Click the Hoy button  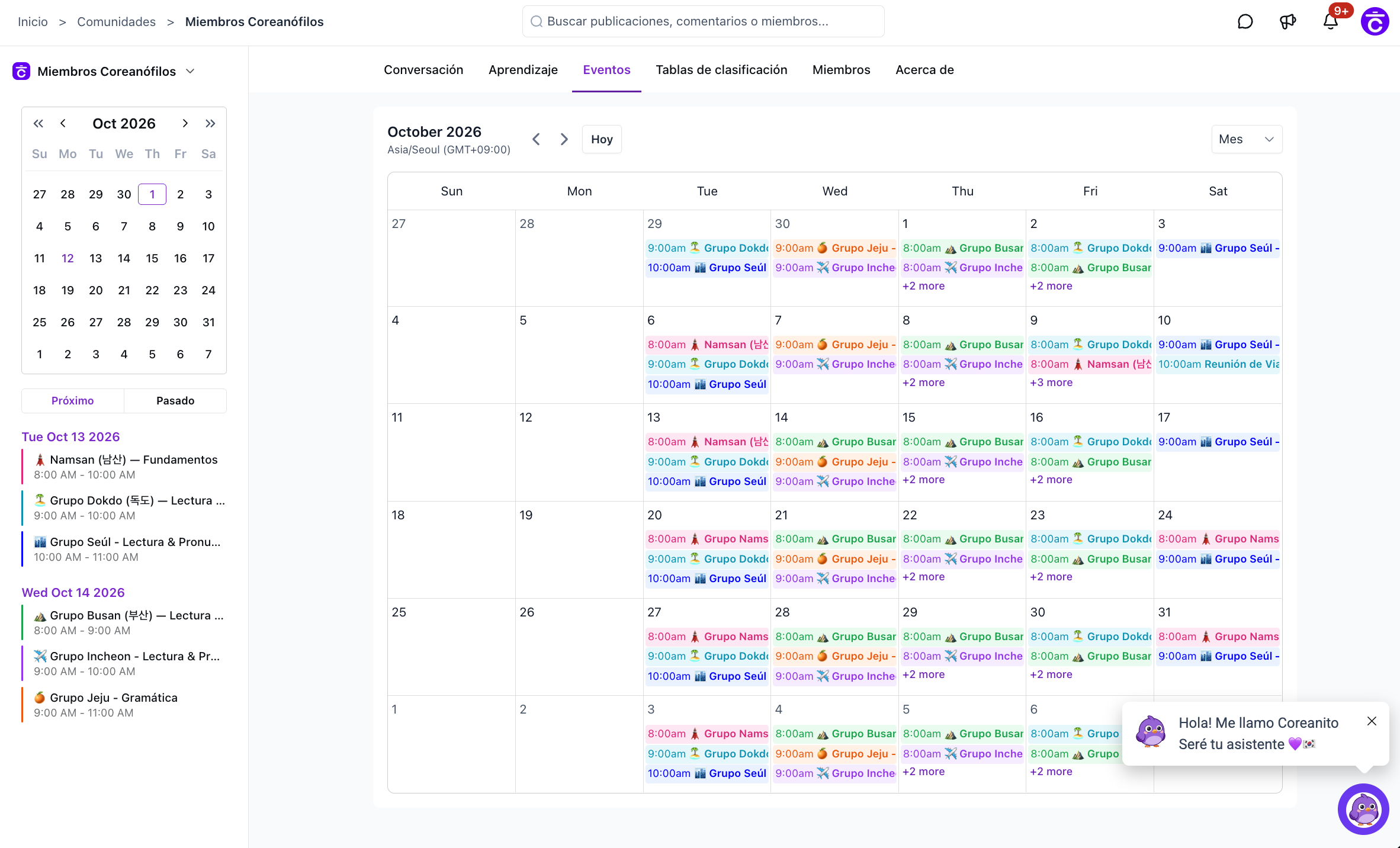[x=602, y=139]
